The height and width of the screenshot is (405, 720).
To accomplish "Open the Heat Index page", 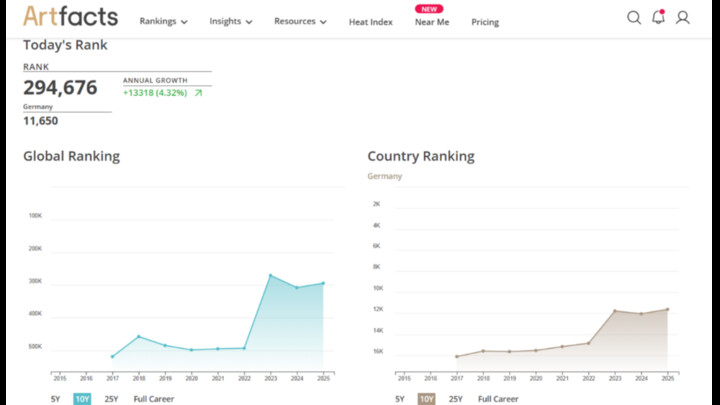I will [371, 22].
